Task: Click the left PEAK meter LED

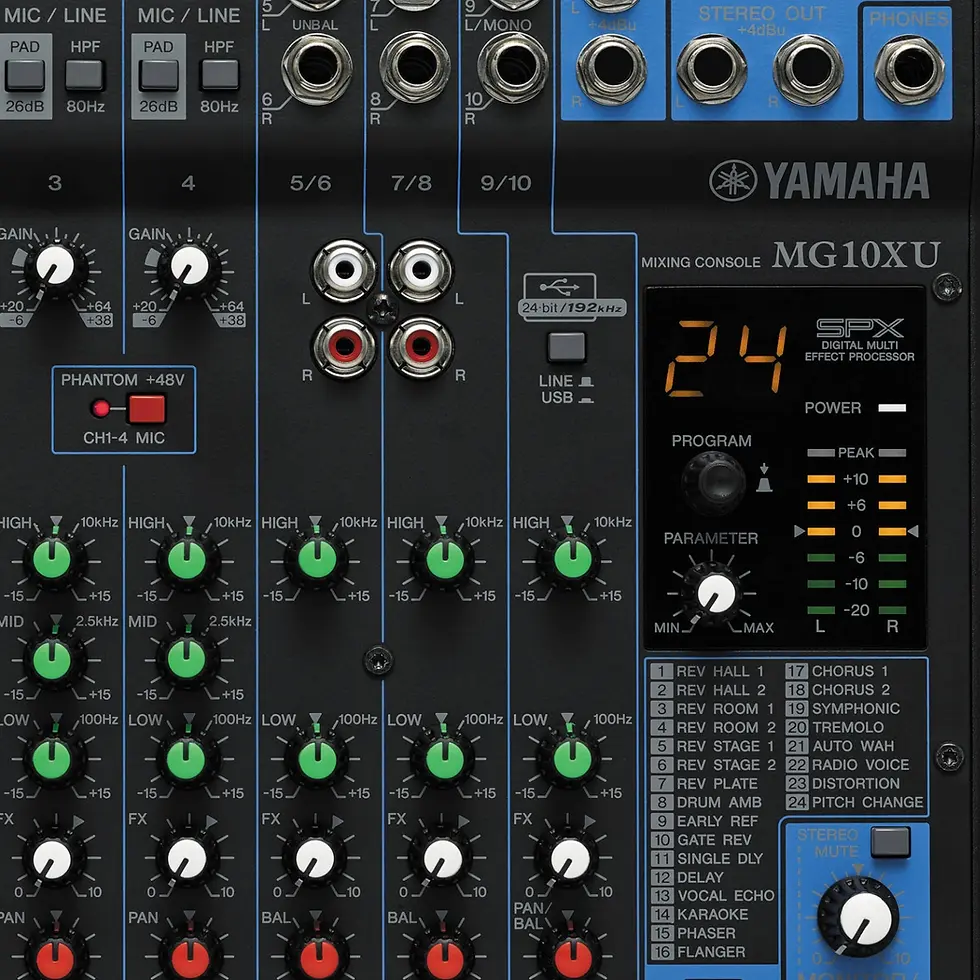Action: click(821, 452)
